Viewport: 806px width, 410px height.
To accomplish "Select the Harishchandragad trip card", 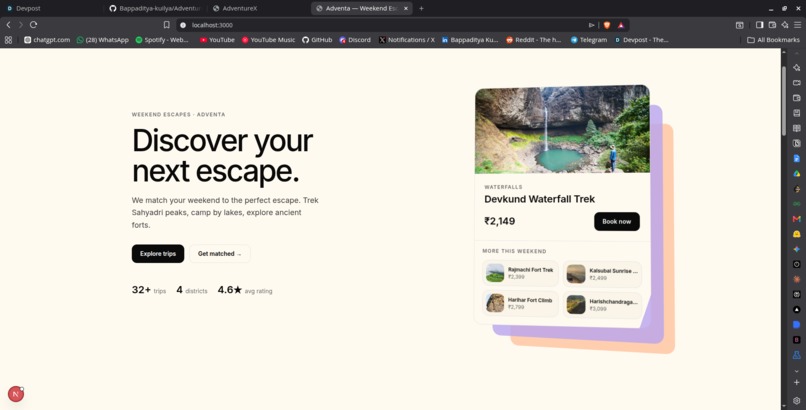I will (602, 305).
